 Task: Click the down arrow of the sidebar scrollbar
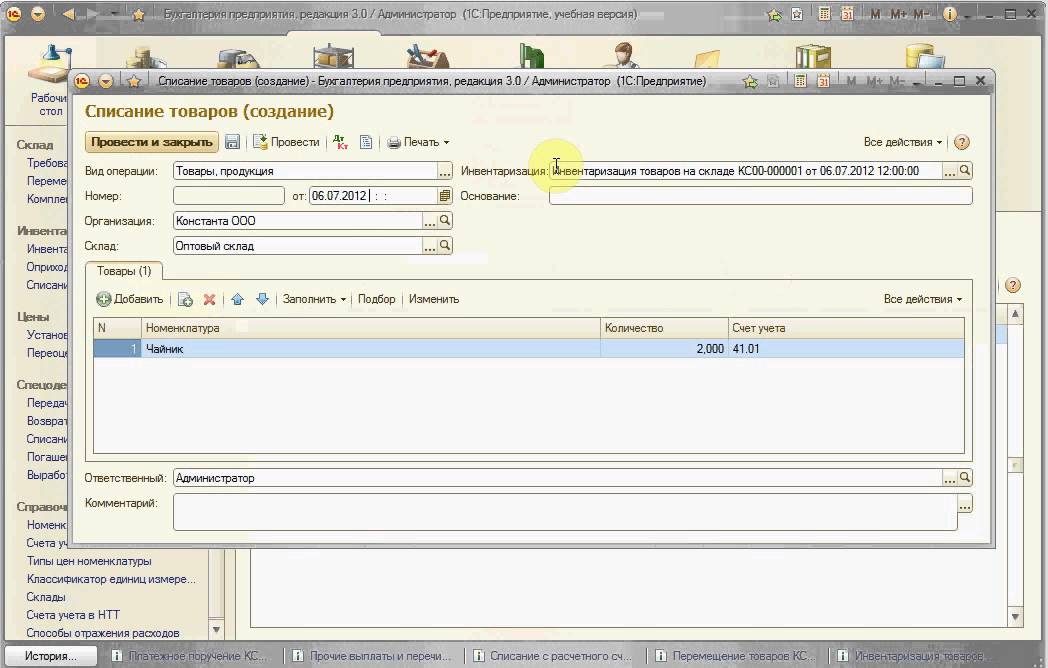click(216, 629)
